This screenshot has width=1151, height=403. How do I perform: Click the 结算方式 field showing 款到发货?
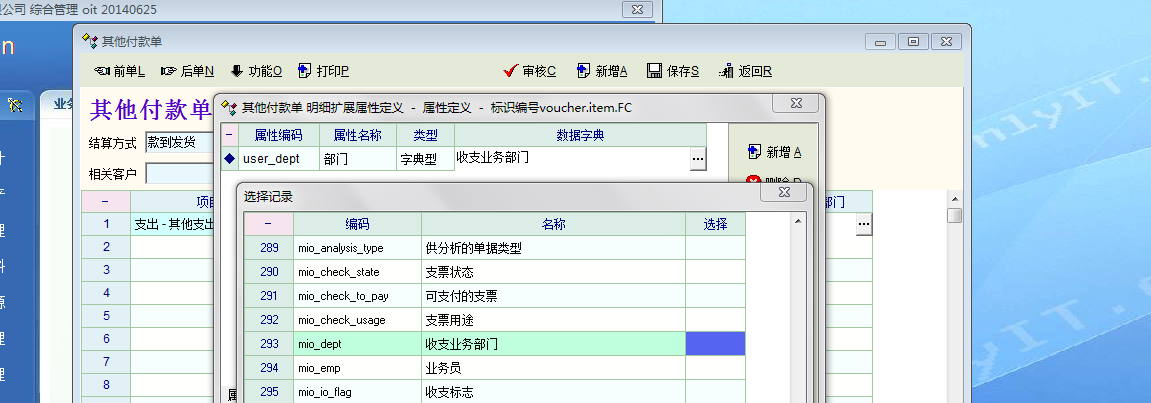pyautogui.click(x=180, y=143)
